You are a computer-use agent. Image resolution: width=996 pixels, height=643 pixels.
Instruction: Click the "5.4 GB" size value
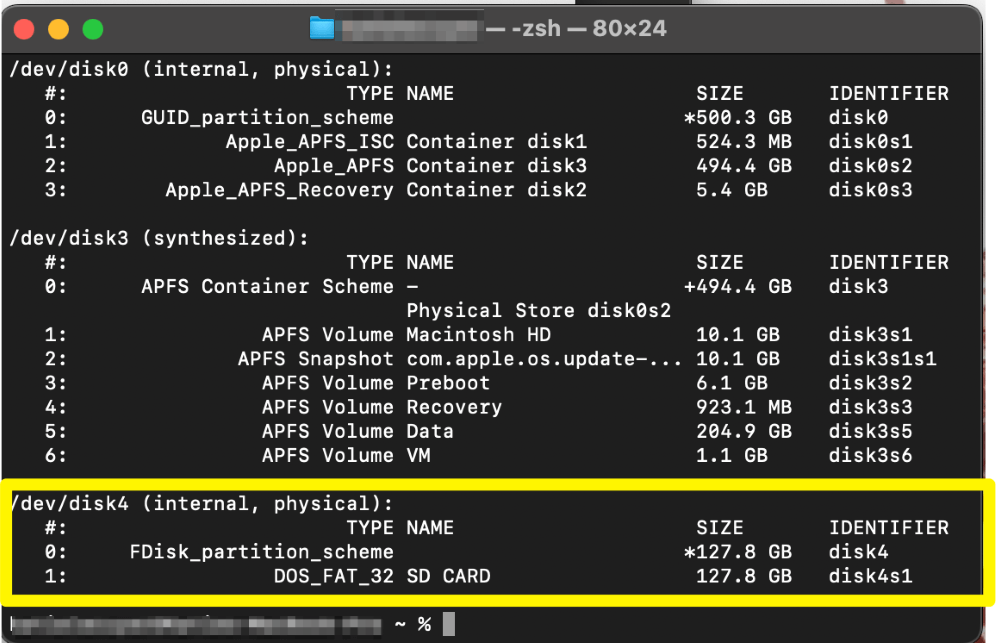pos(732,190)
